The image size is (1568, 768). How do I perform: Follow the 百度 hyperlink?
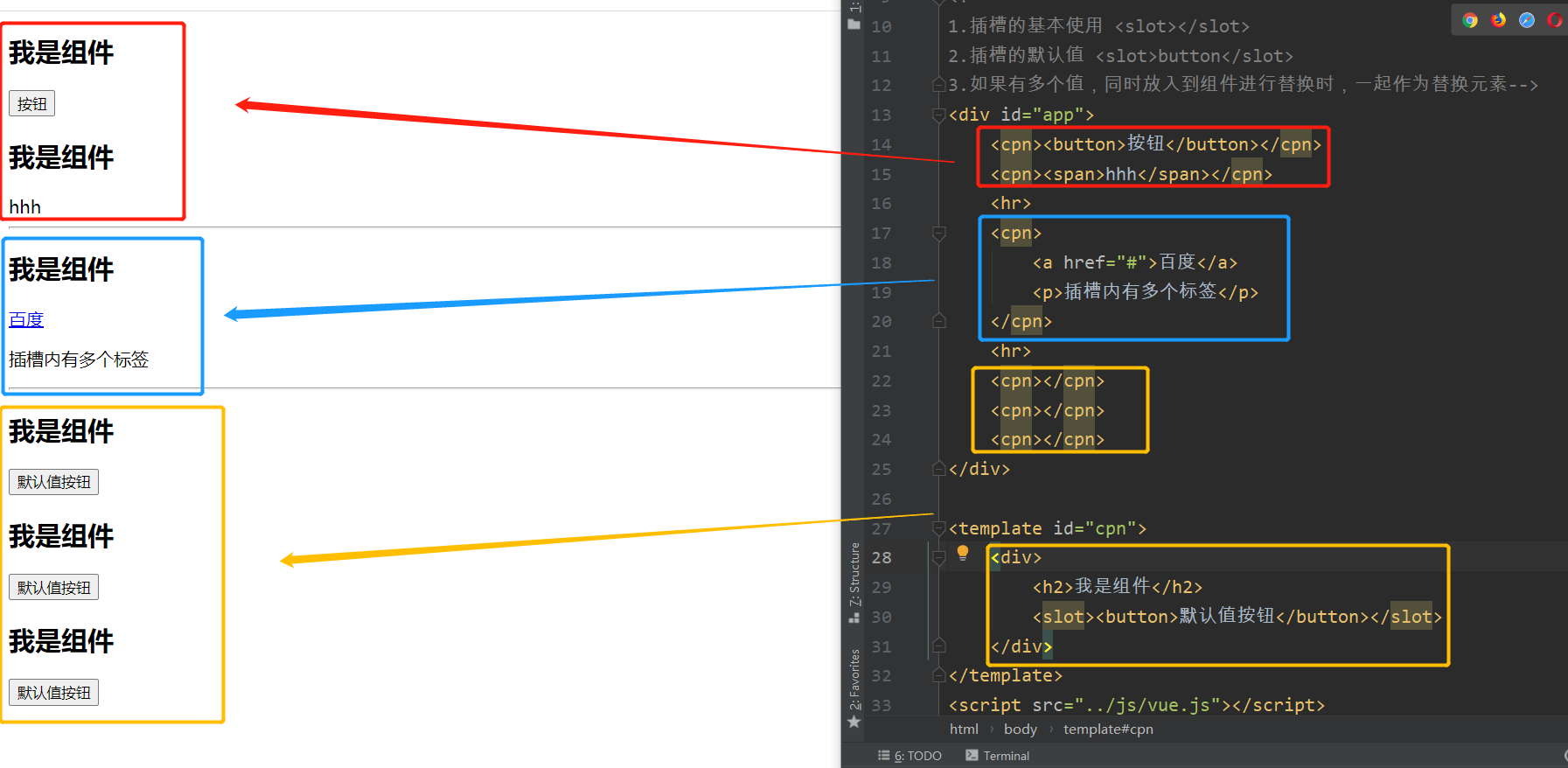(x=26, y=319)
